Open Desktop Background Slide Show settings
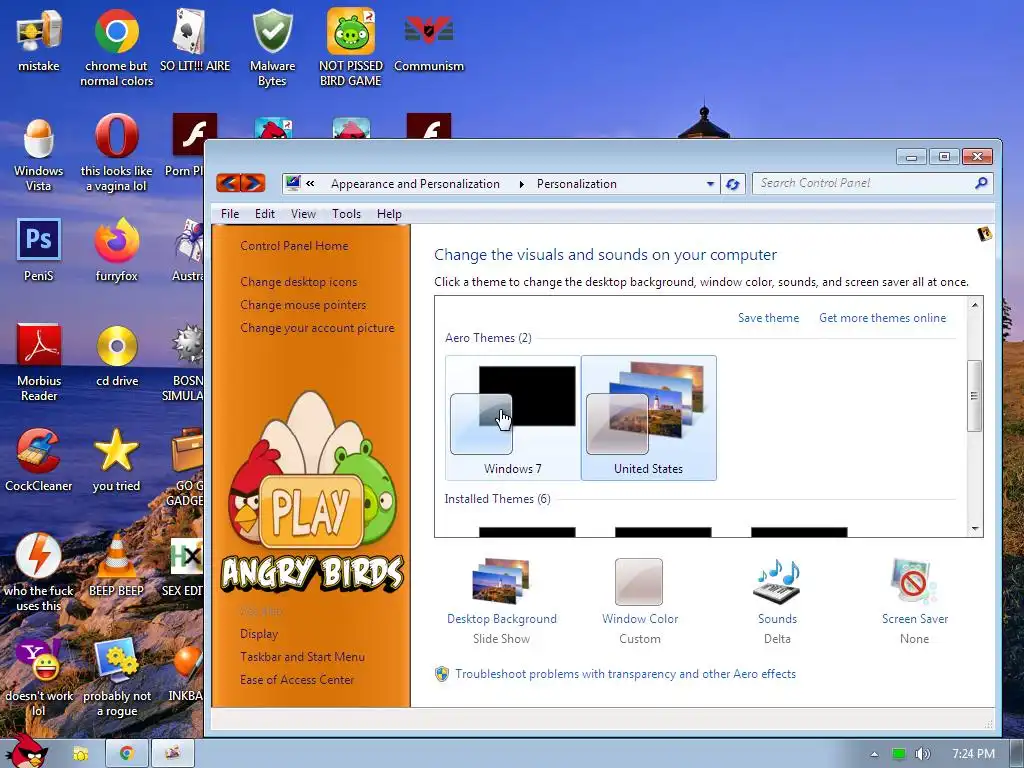 pos(502,601)
